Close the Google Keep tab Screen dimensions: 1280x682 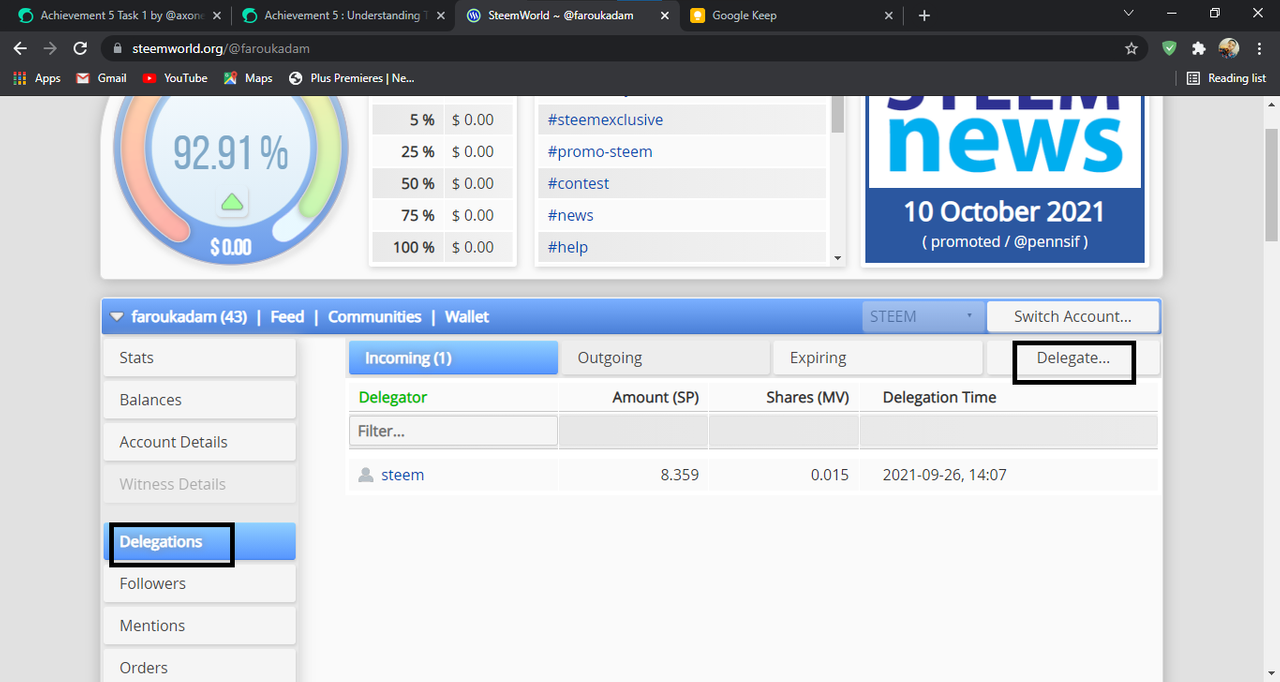(889, 16)
